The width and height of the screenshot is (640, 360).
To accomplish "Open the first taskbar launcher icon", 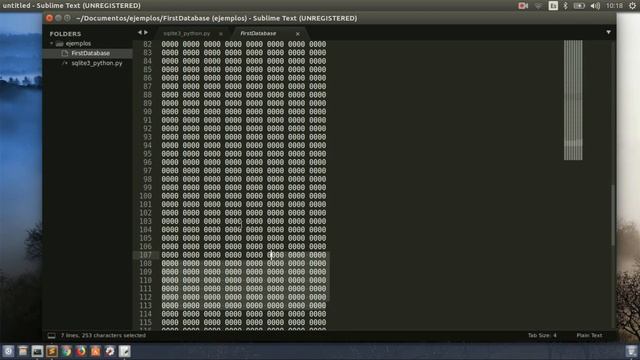I will point(8,351).
